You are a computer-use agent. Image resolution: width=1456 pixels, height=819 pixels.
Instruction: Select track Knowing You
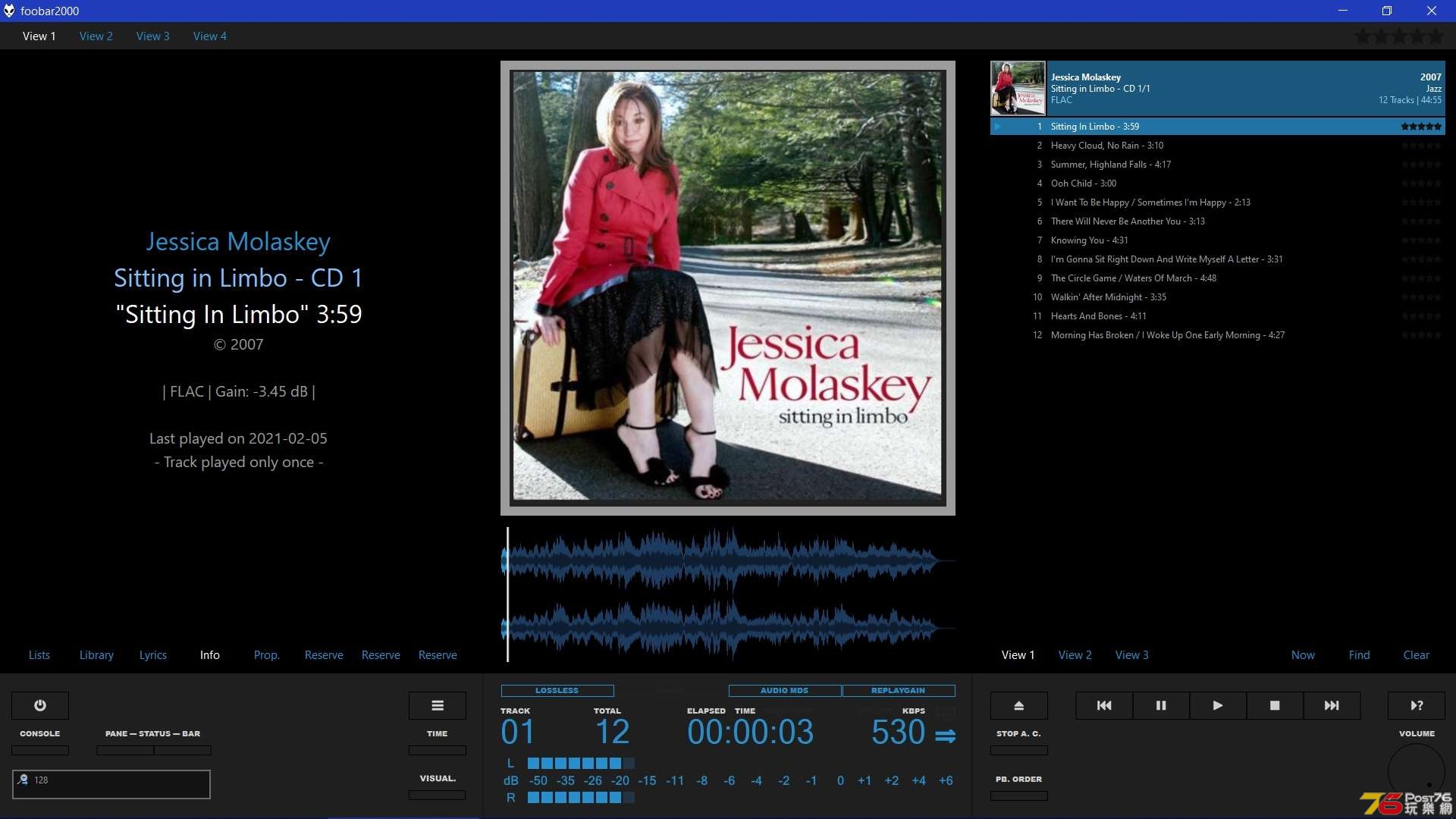coord(1218,240)
